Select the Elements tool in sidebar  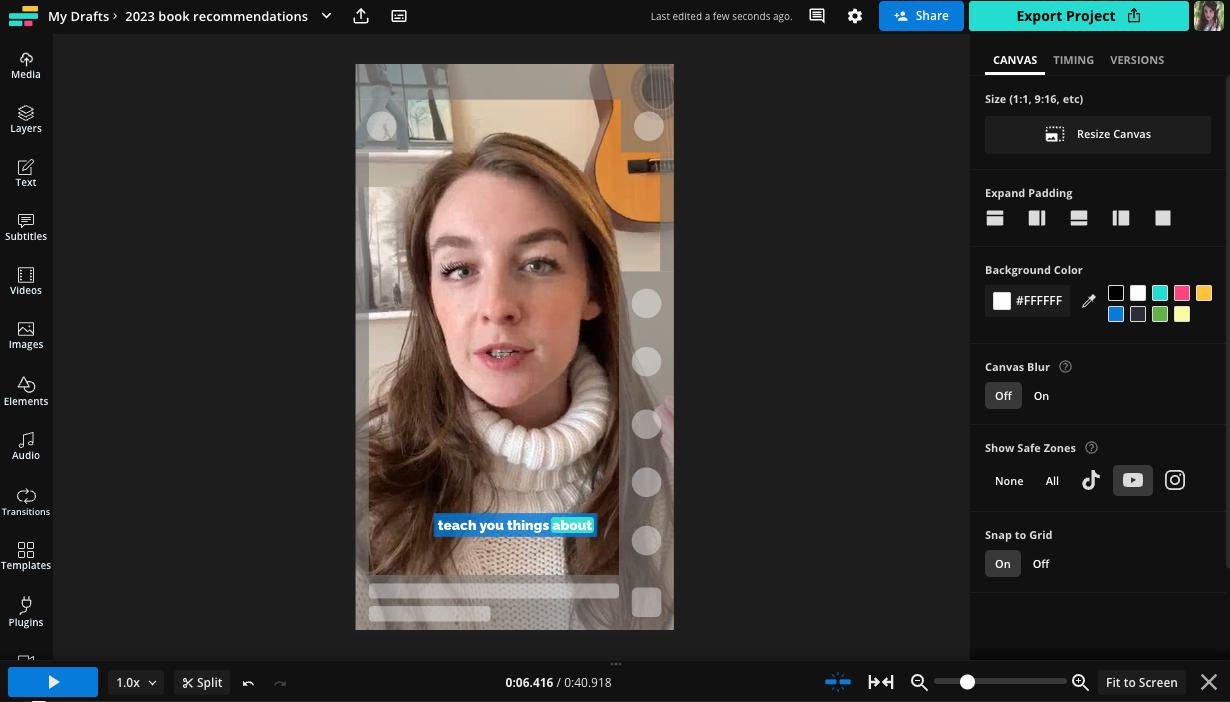coord(26,391)
